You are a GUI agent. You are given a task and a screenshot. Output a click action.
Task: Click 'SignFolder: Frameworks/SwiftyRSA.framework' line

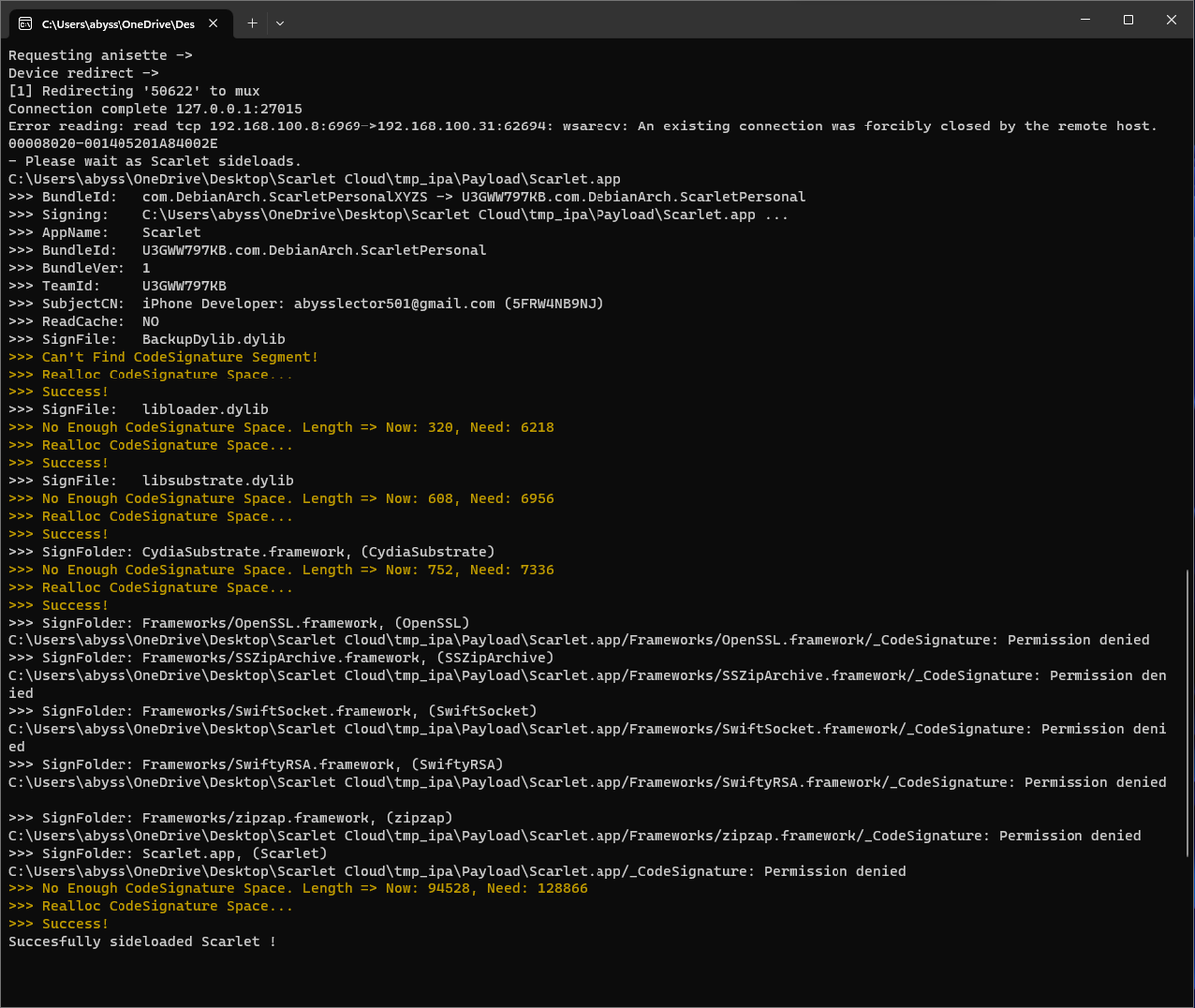pos(256,765)
